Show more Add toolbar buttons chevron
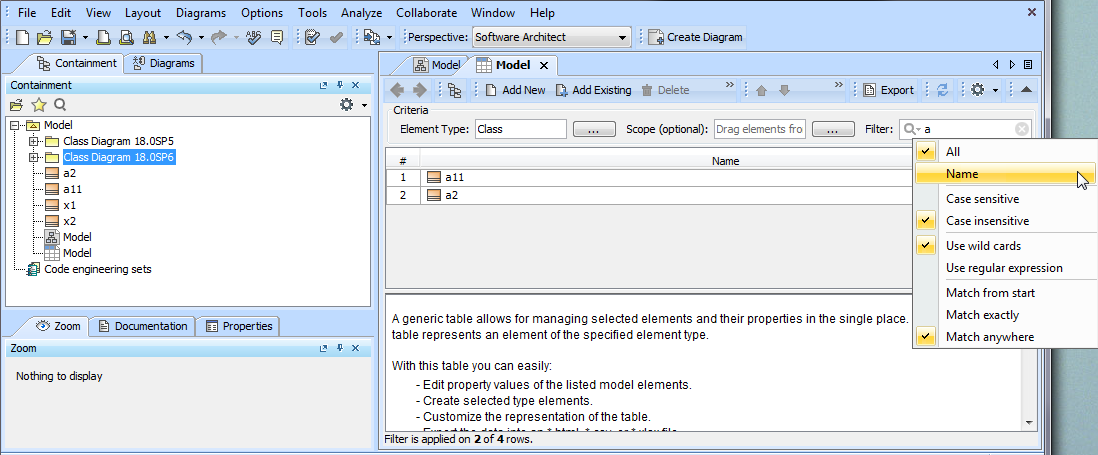The height and width of the screenshot is (455, 1098). coord(730,85)
